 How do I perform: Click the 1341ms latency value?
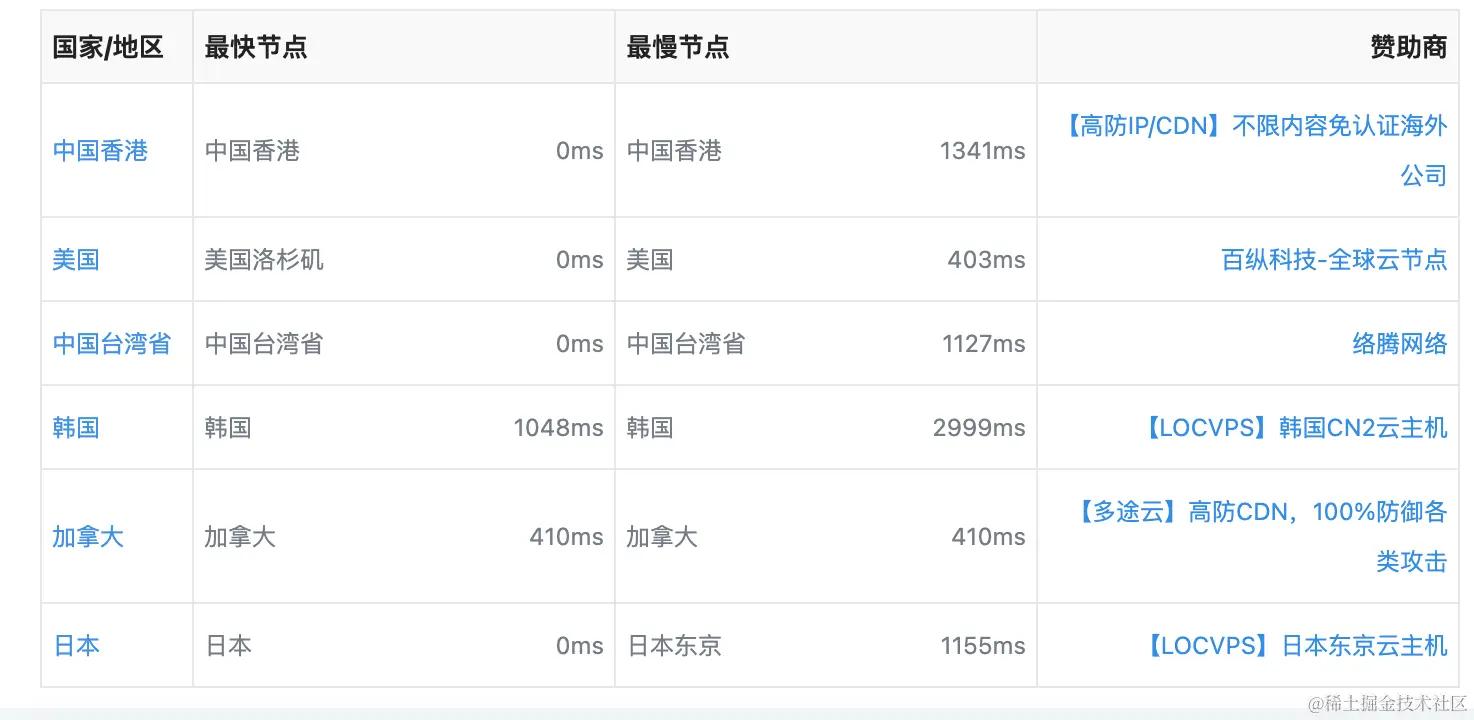(982, 151)
